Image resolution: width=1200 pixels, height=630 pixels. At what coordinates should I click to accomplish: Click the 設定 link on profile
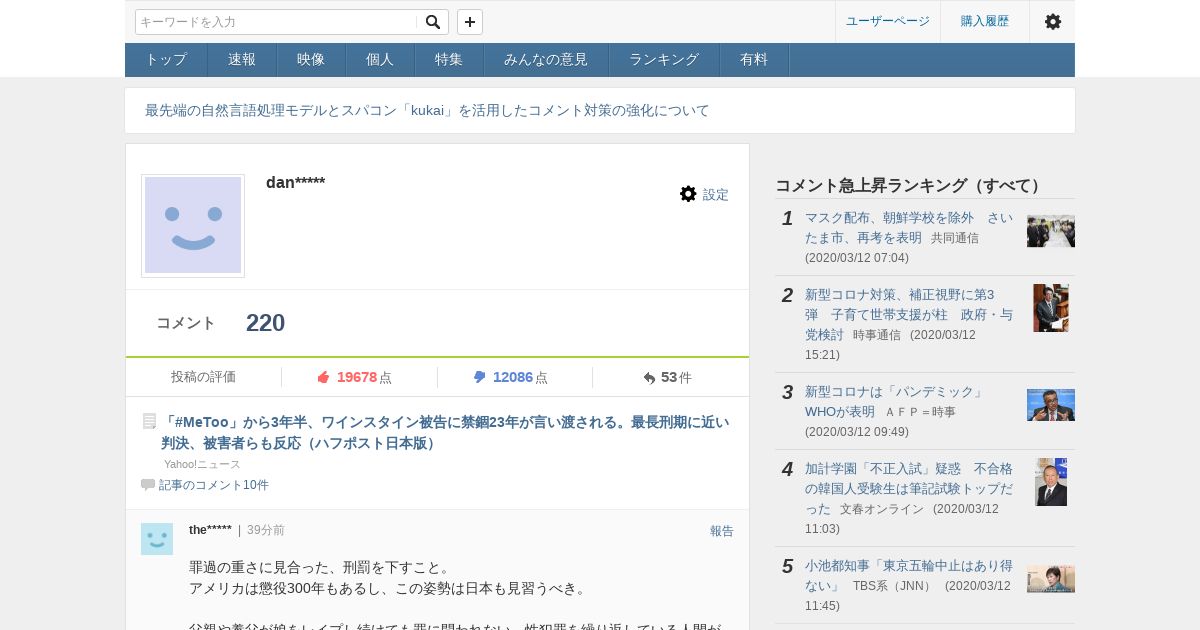[716, 195]
